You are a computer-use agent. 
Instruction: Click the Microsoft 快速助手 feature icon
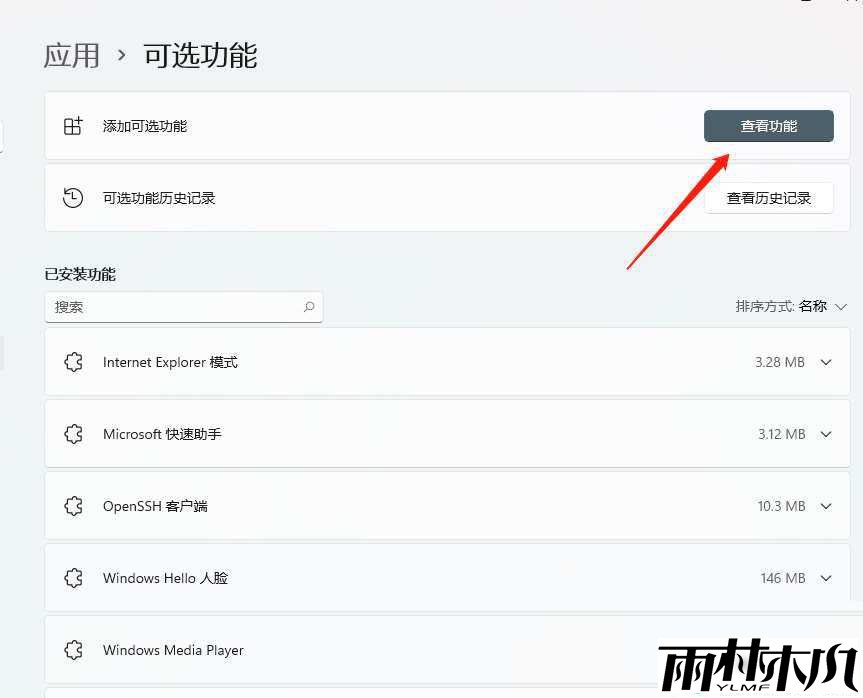[73, 434]
